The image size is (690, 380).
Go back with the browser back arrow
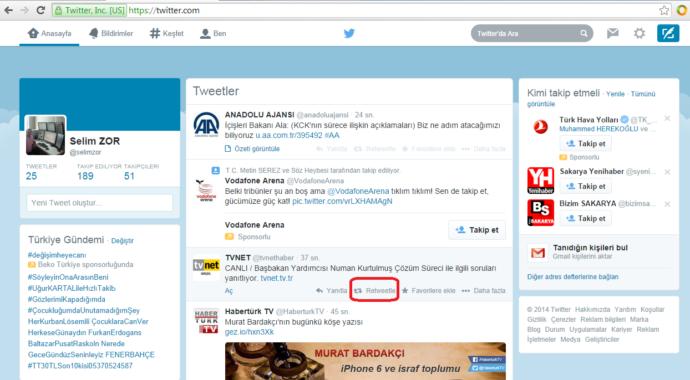pos(8,10)
